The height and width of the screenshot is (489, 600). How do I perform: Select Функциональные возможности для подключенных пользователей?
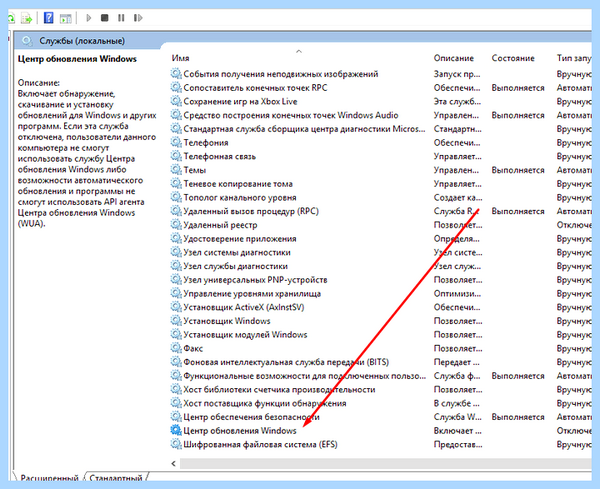[x=304, y=376]
